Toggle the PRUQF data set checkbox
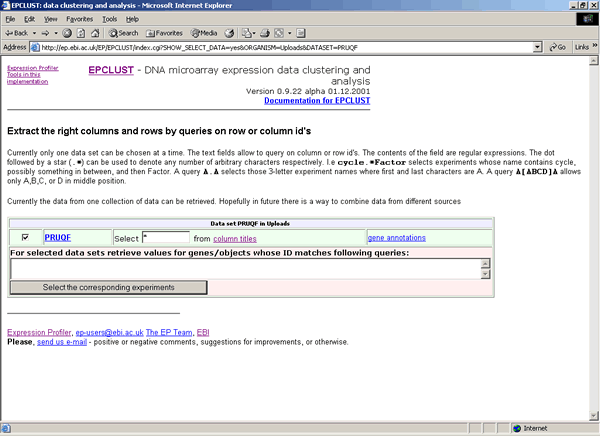This screenshot has width=600, height=436. (25, 237)
